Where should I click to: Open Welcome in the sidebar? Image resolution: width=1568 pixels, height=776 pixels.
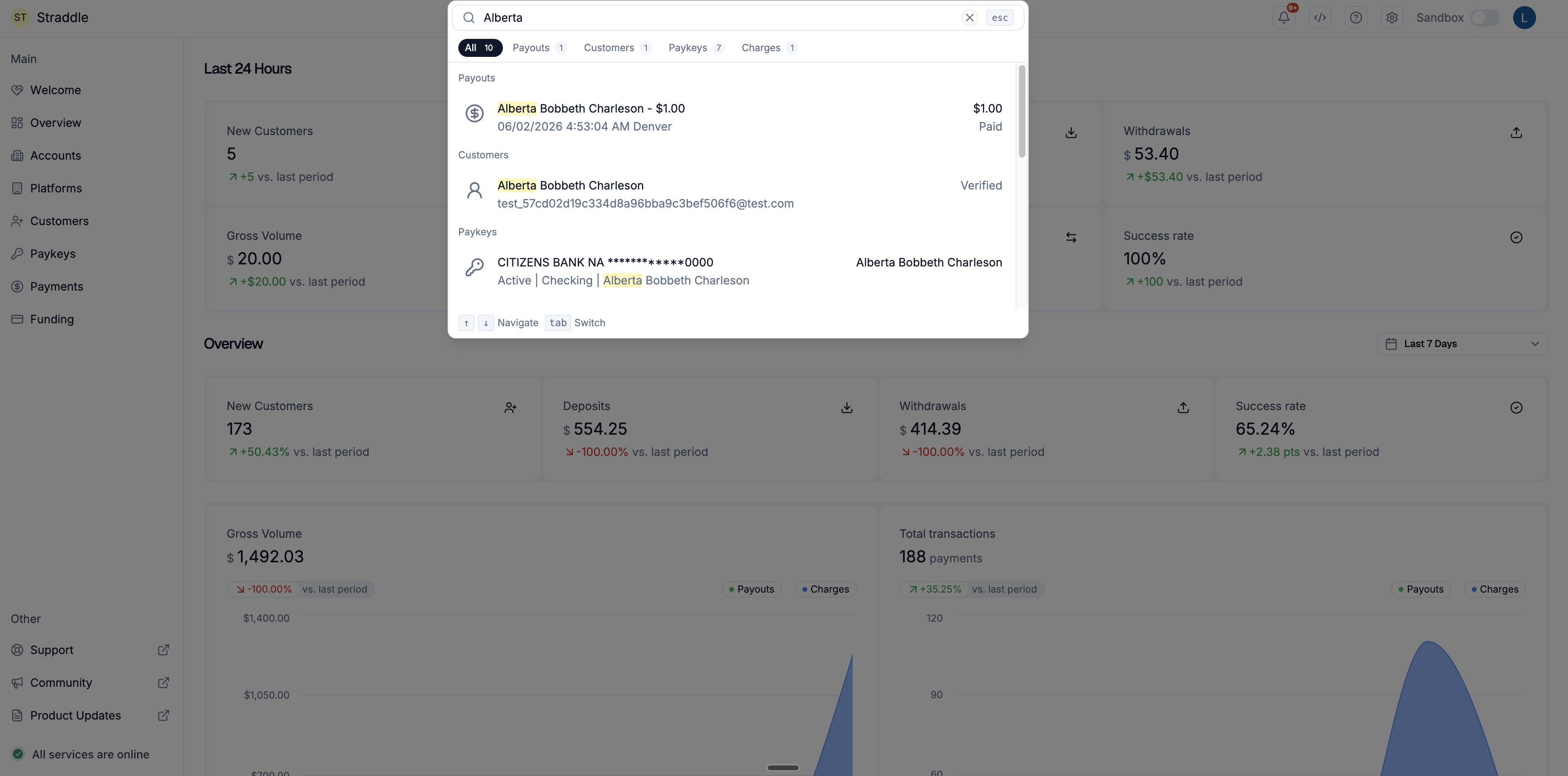[x=91, y=90]
